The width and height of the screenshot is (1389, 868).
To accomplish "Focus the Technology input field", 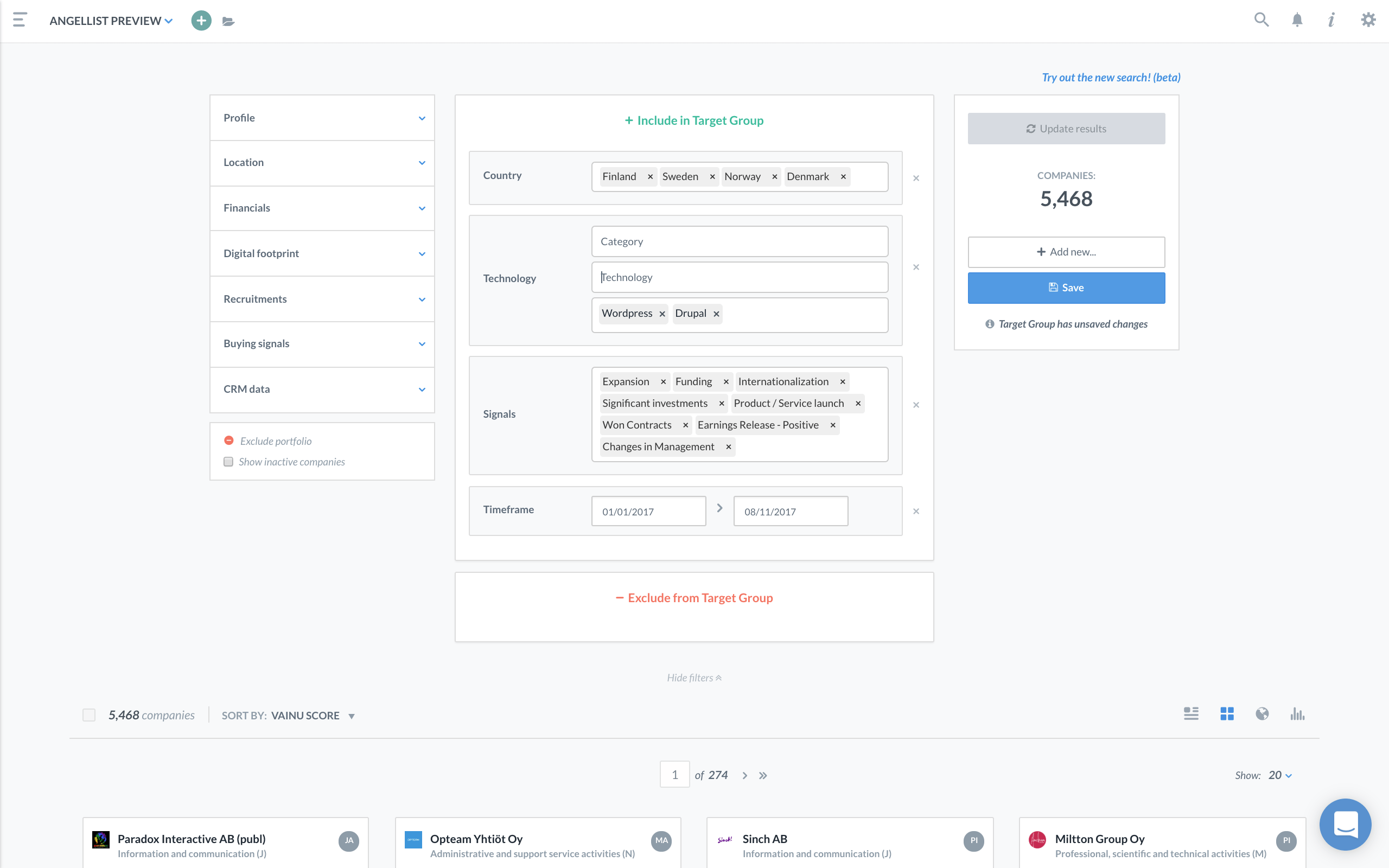I will 740,277.
